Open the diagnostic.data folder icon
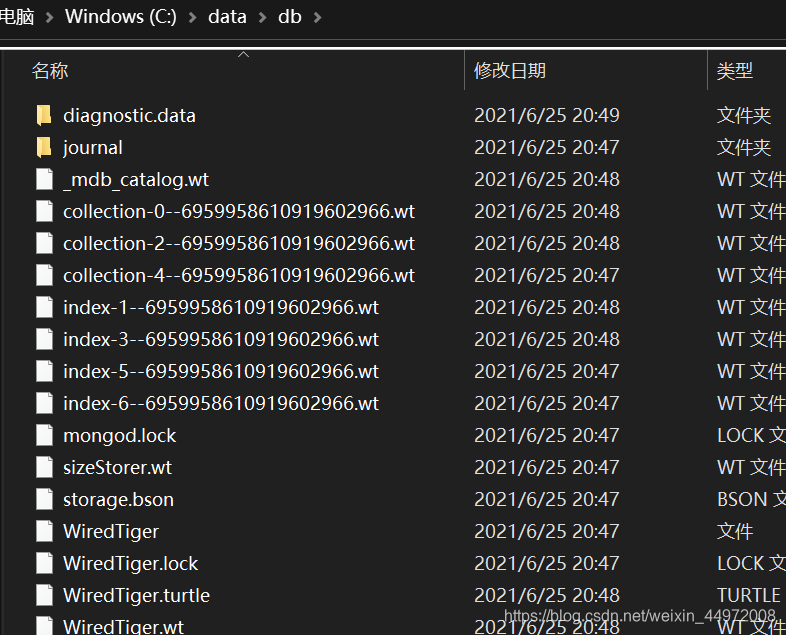The width and height of the screenshot is (786, 635). coord(44,115)
